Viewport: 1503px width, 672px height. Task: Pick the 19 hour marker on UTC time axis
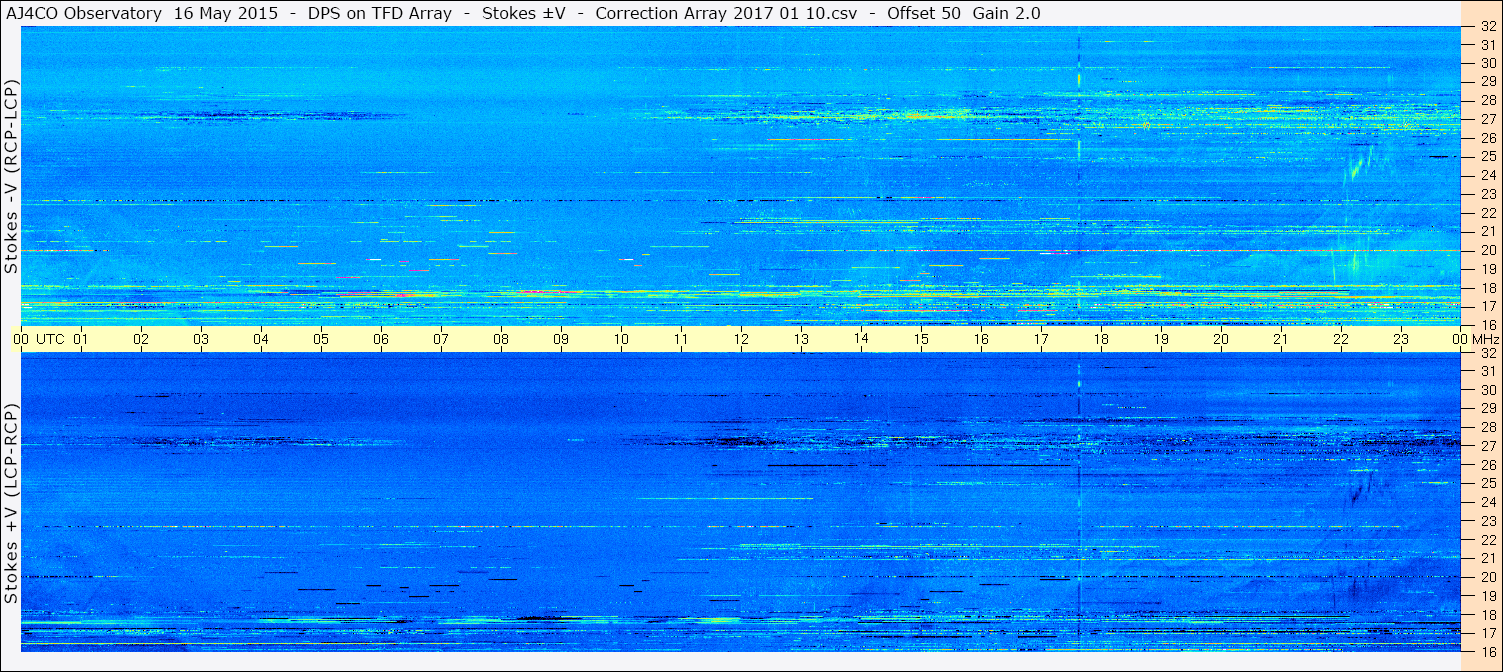tap(1161, 339)
